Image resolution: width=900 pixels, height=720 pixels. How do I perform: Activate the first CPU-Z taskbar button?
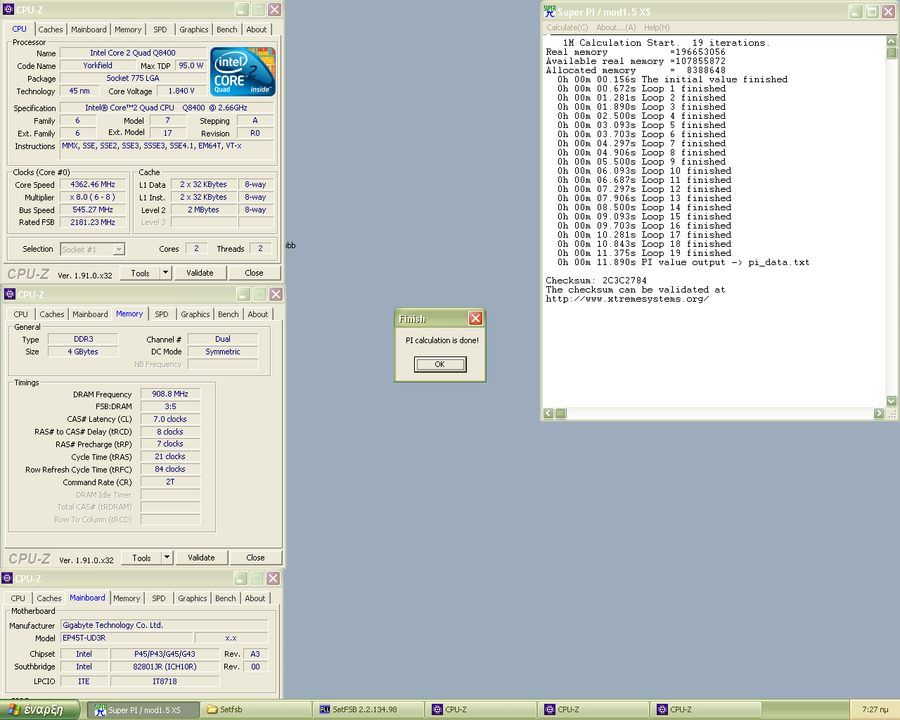pyautogui.click(x=482, y=710)
